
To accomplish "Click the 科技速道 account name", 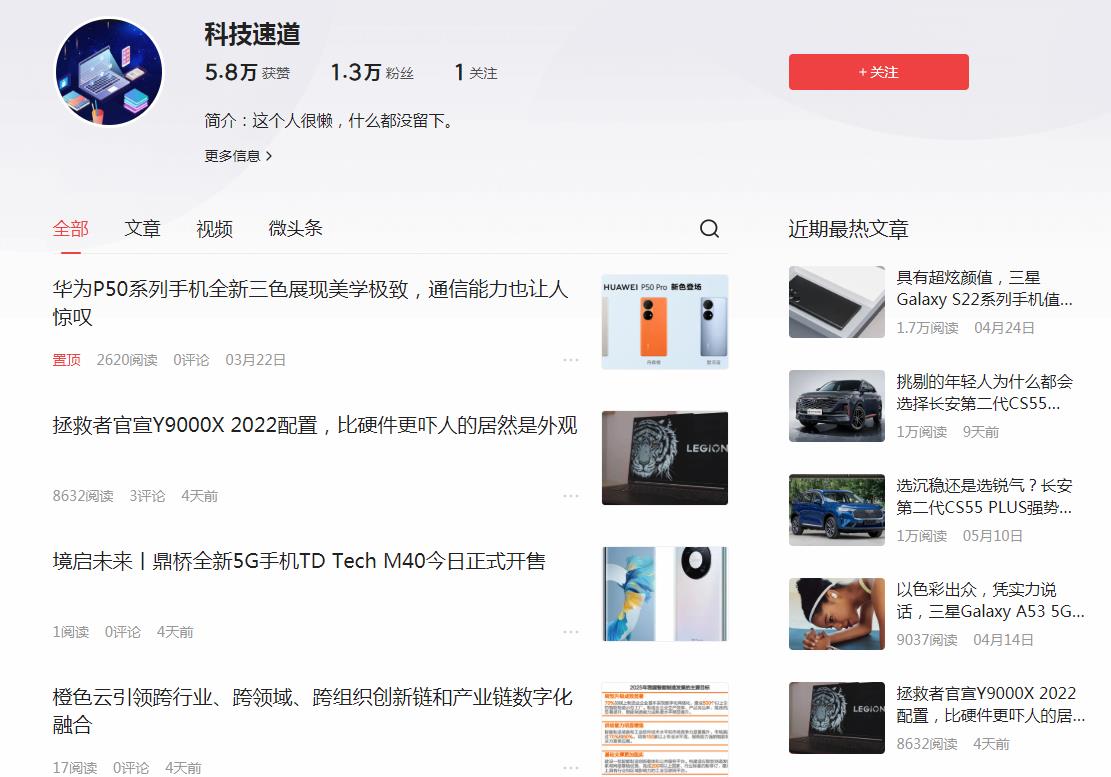I will [x=252, y=34].
